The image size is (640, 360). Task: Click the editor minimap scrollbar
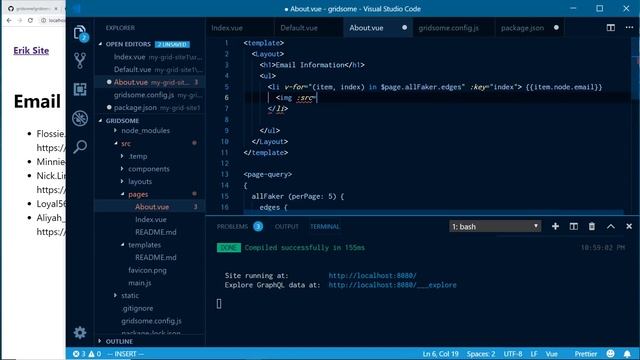click(x=636, y=69)
